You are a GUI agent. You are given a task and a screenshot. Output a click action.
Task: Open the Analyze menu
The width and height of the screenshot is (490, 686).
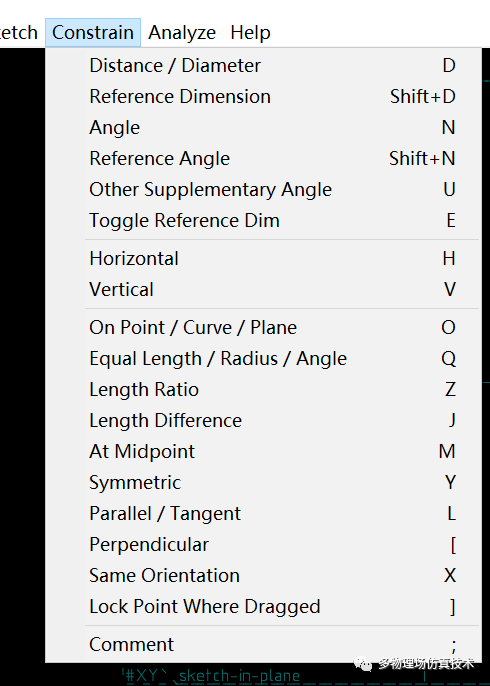(182, 33)
